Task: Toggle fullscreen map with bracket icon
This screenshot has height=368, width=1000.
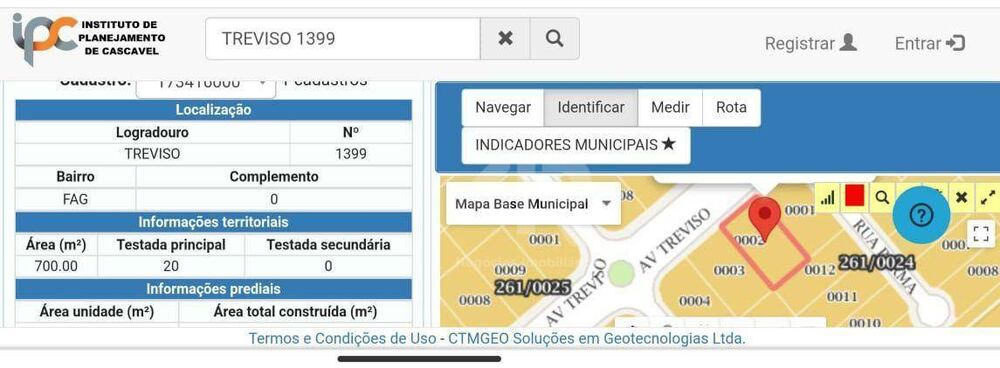Action: [x=981, y=233]
